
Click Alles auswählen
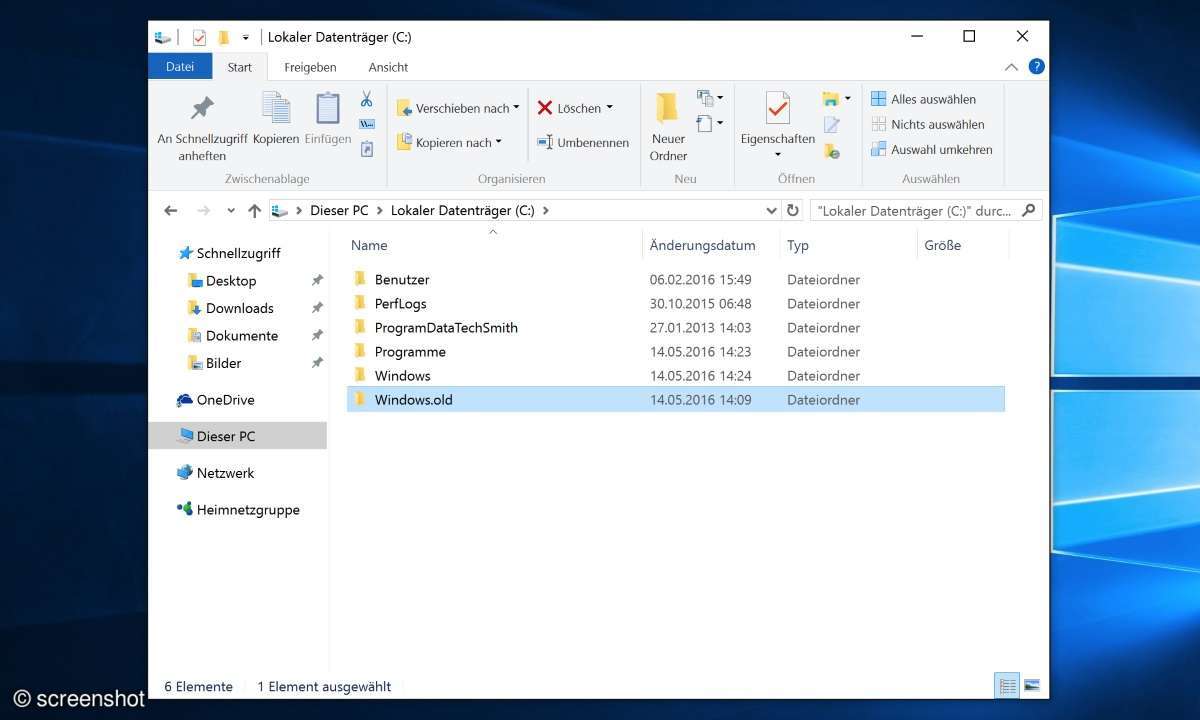click(x=923, y=99)
